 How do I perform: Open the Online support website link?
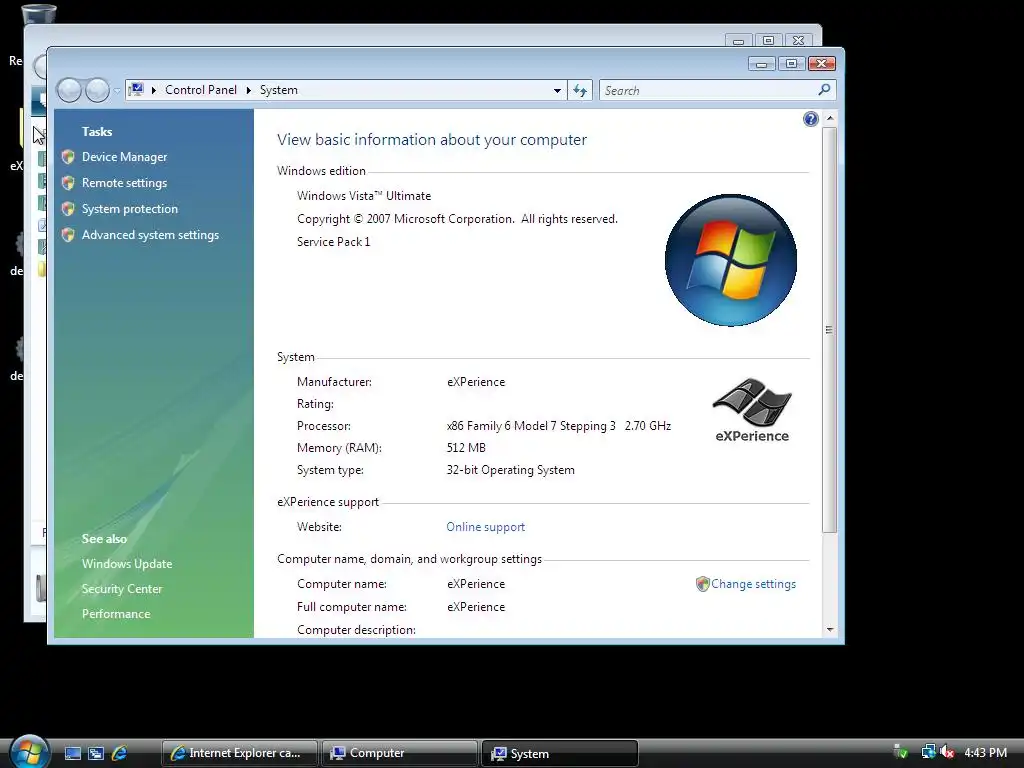click(485, 527)
